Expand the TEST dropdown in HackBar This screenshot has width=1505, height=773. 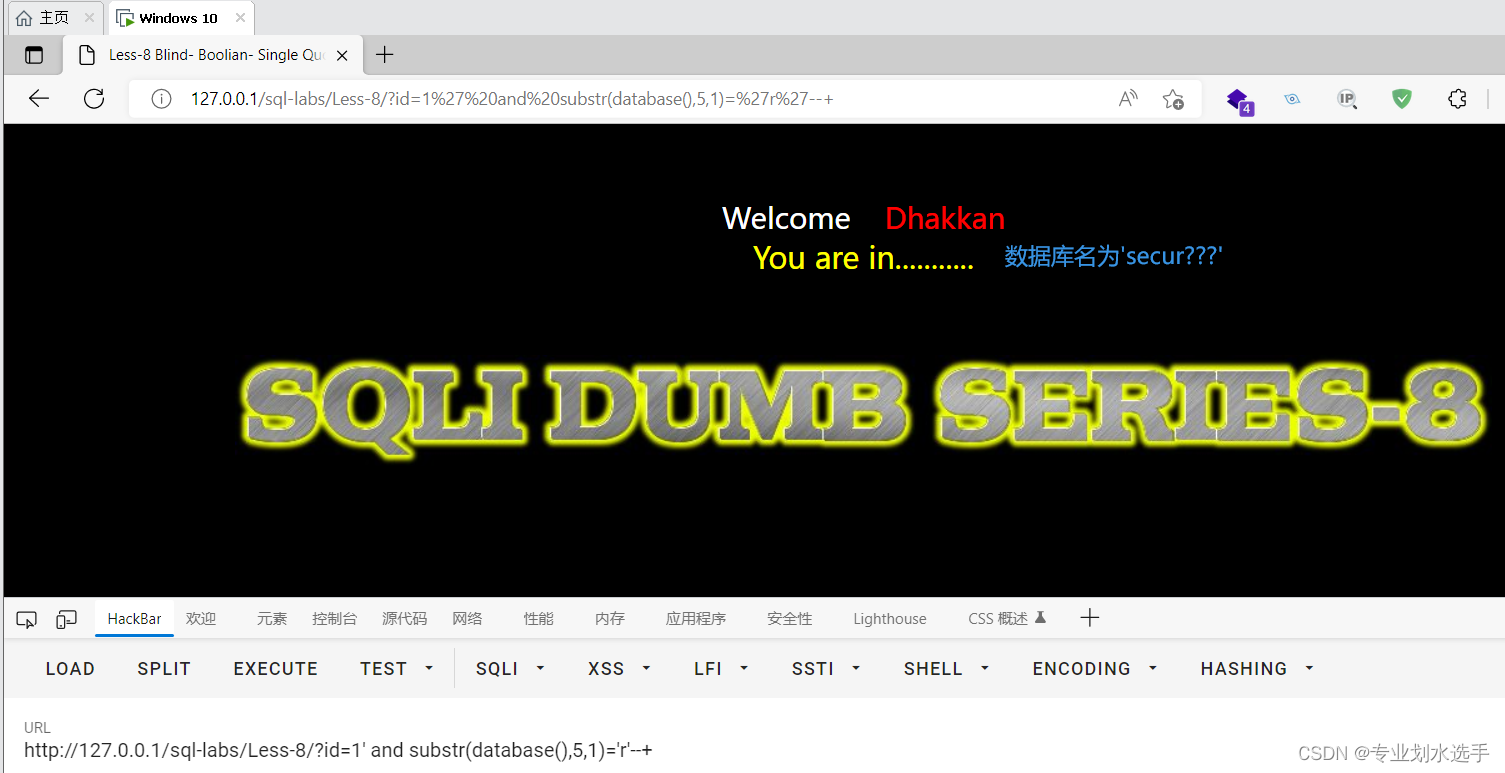[397, 669]
